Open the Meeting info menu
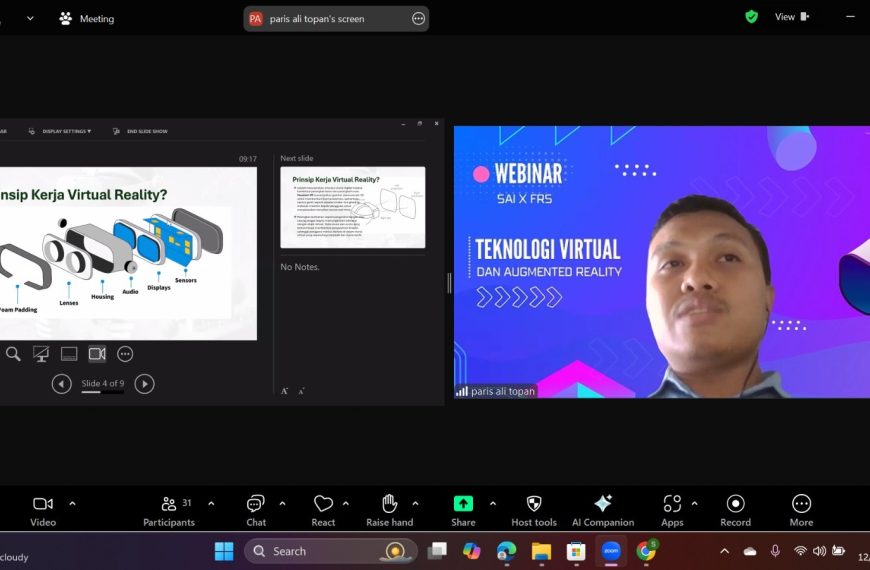Viewport: 870px width, 570px height. [x=87, y=19]
